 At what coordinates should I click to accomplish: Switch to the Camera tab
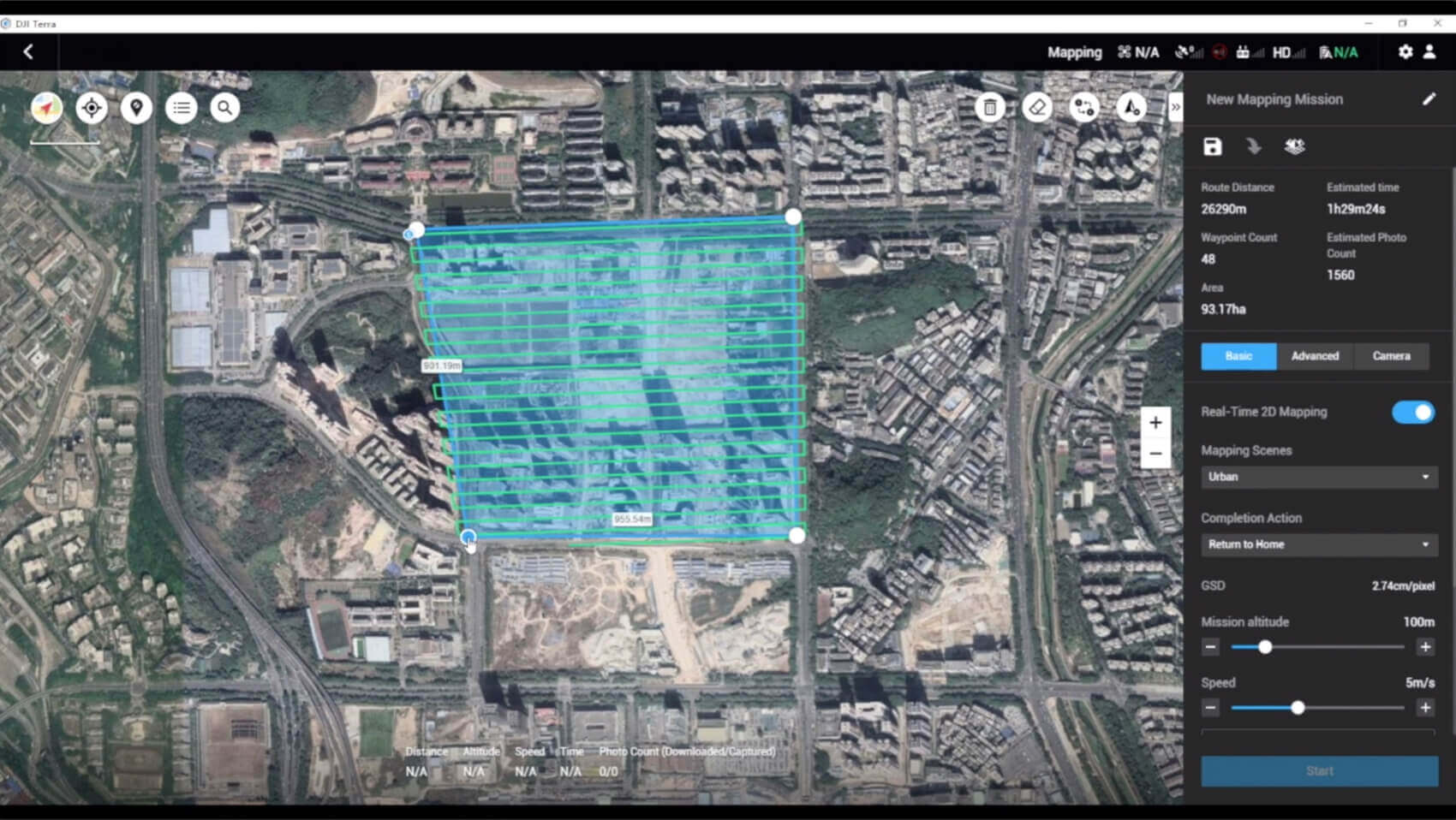pos(1391,356)
